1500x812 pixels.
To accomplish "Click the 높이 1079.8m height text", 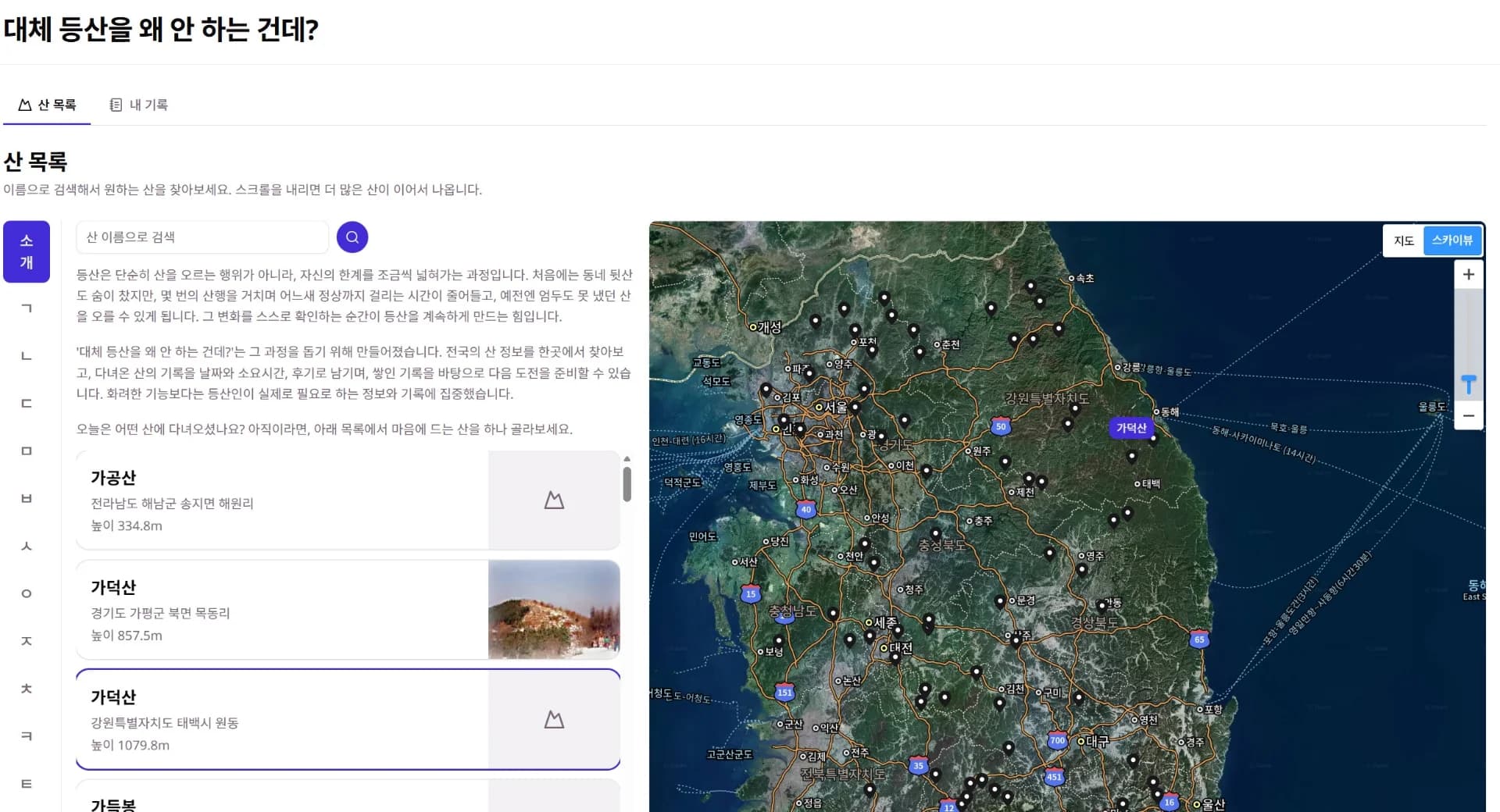I will click(130, 745).
